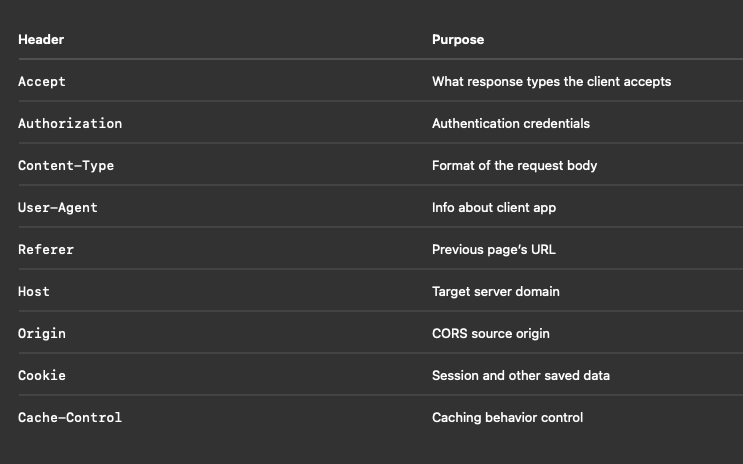Viewport: 743px width, 464px height.
Task: Click the Authorization header cell
Action: pyautogui.click(x=70, y=123)
